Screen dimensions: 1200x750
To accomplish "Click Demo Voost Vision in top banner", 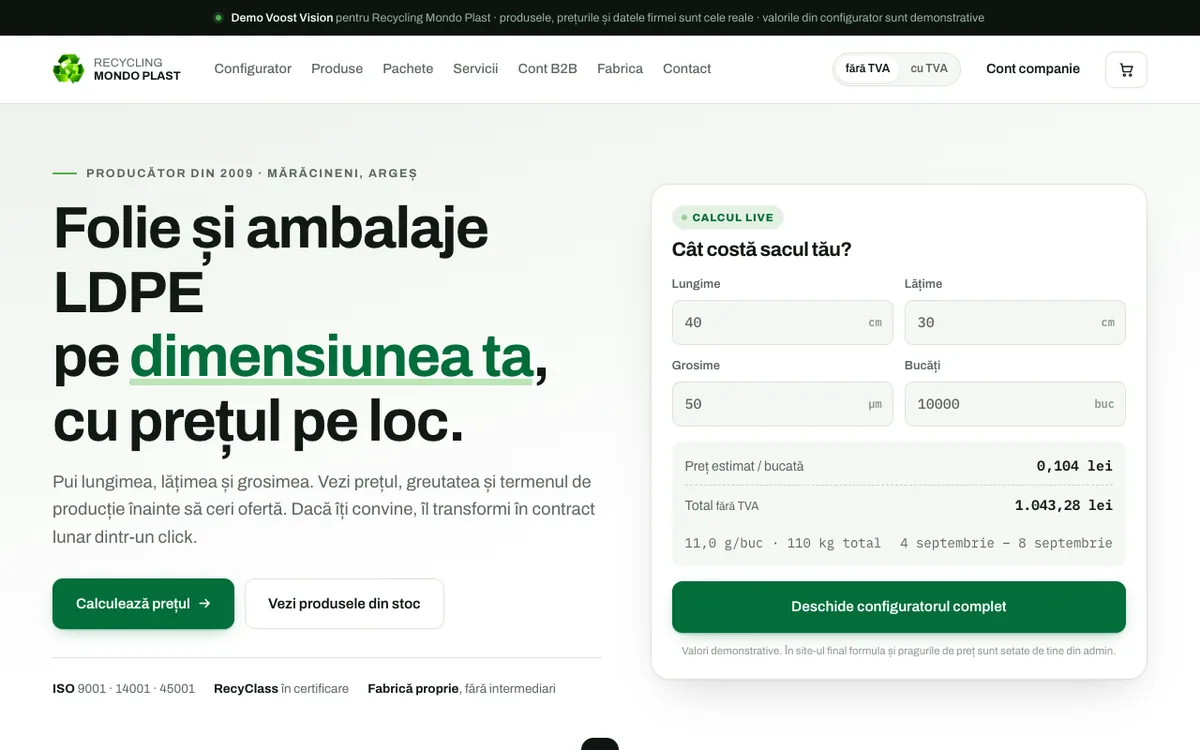I will pyautogui.click(x=282, y=18).
